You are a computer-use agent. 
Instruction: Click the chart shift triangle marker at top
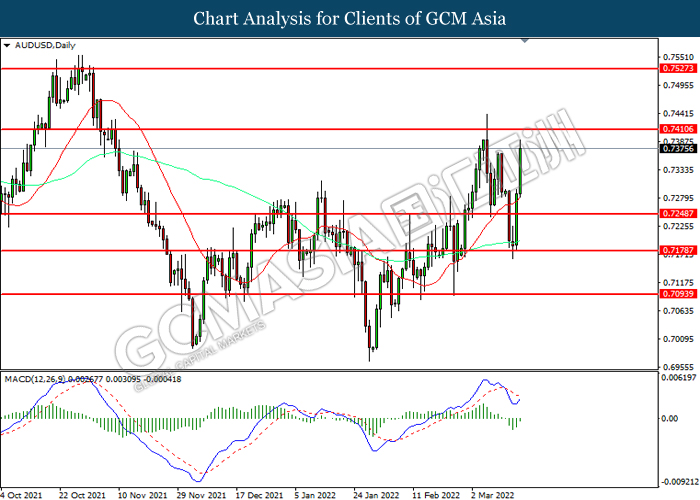point(525,41)
